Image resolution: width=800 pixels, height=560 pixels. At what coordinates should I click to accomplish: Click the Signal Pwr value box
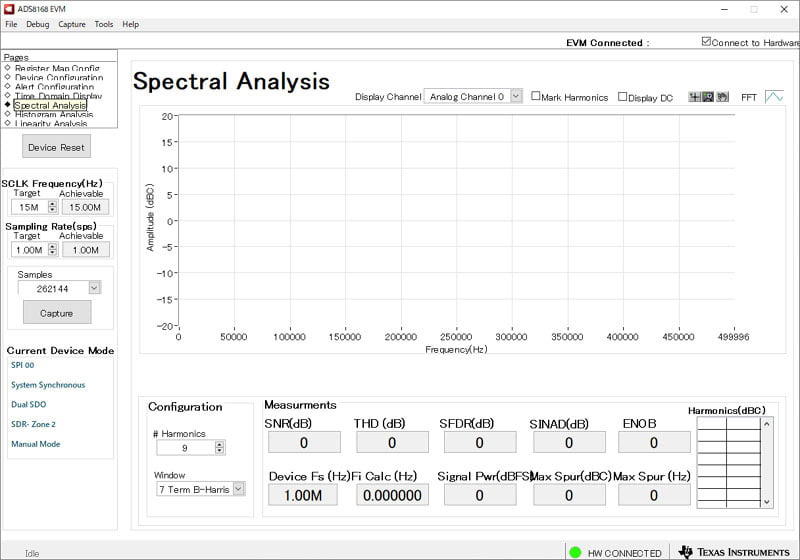(480, 495)
